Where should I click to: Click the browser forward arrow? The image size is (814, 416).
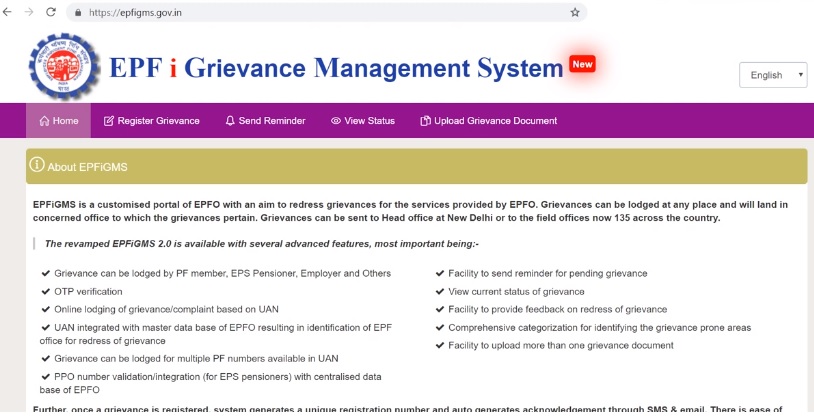tap(29, 12)
